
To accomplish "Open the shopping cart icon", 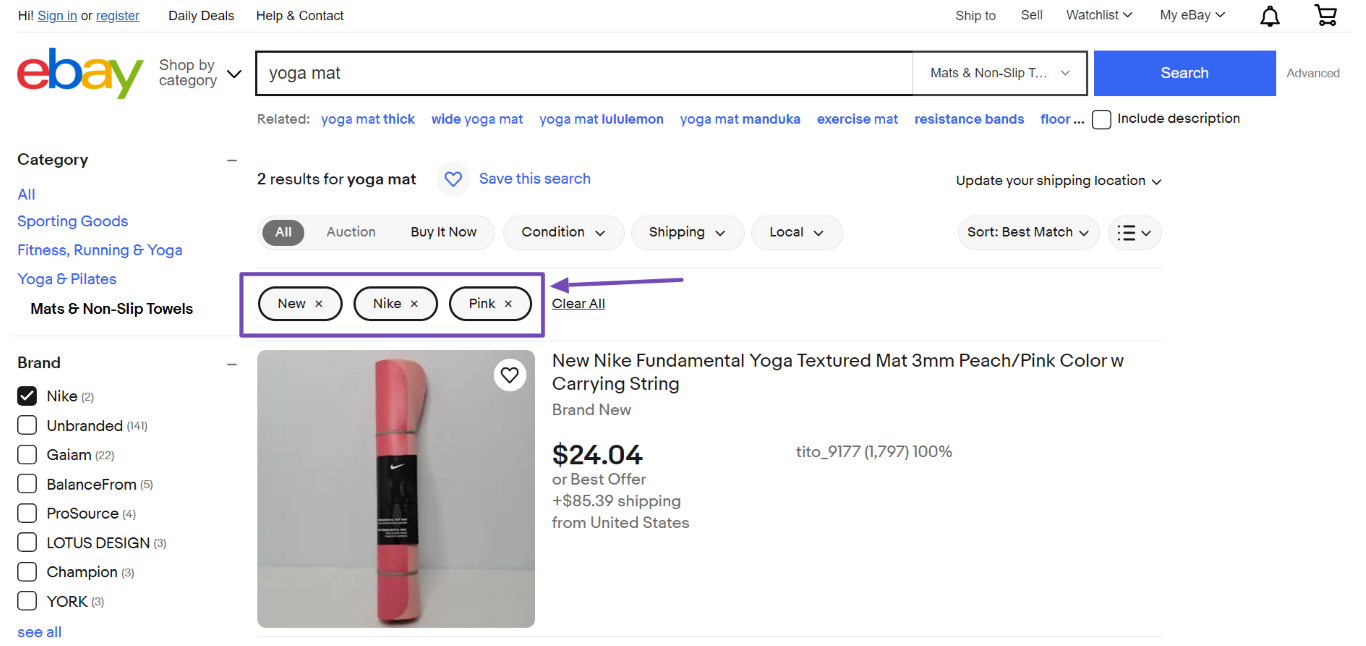I will 1325,15.
